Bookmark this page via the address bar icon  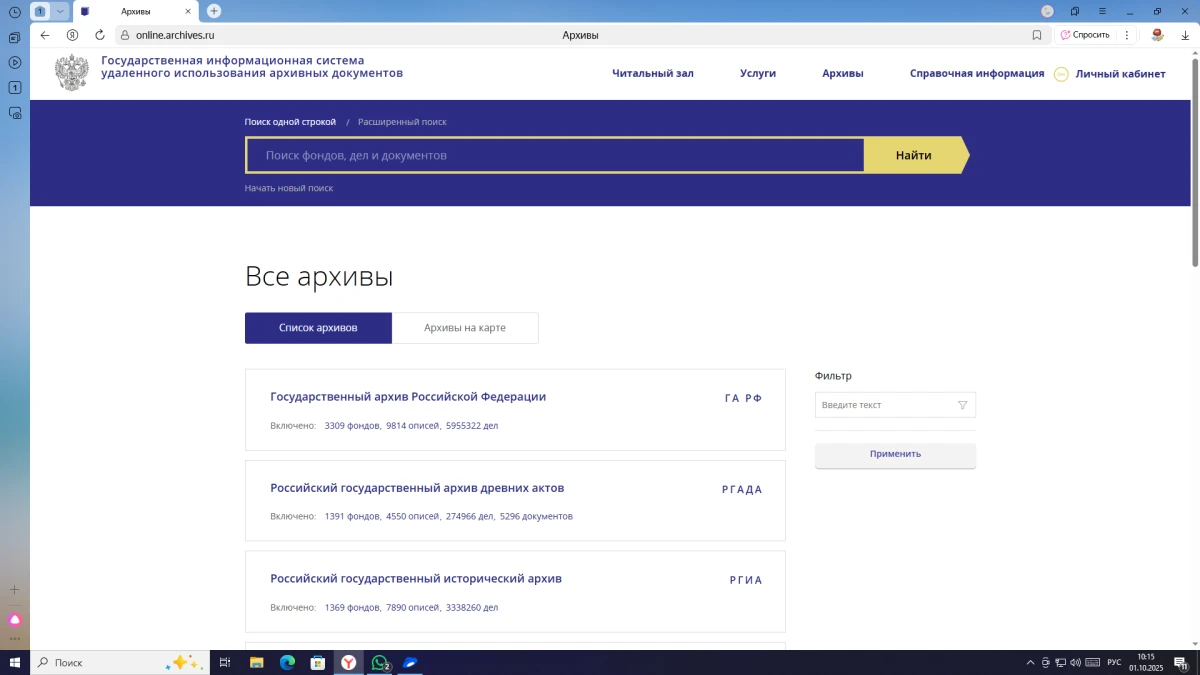1037,35
